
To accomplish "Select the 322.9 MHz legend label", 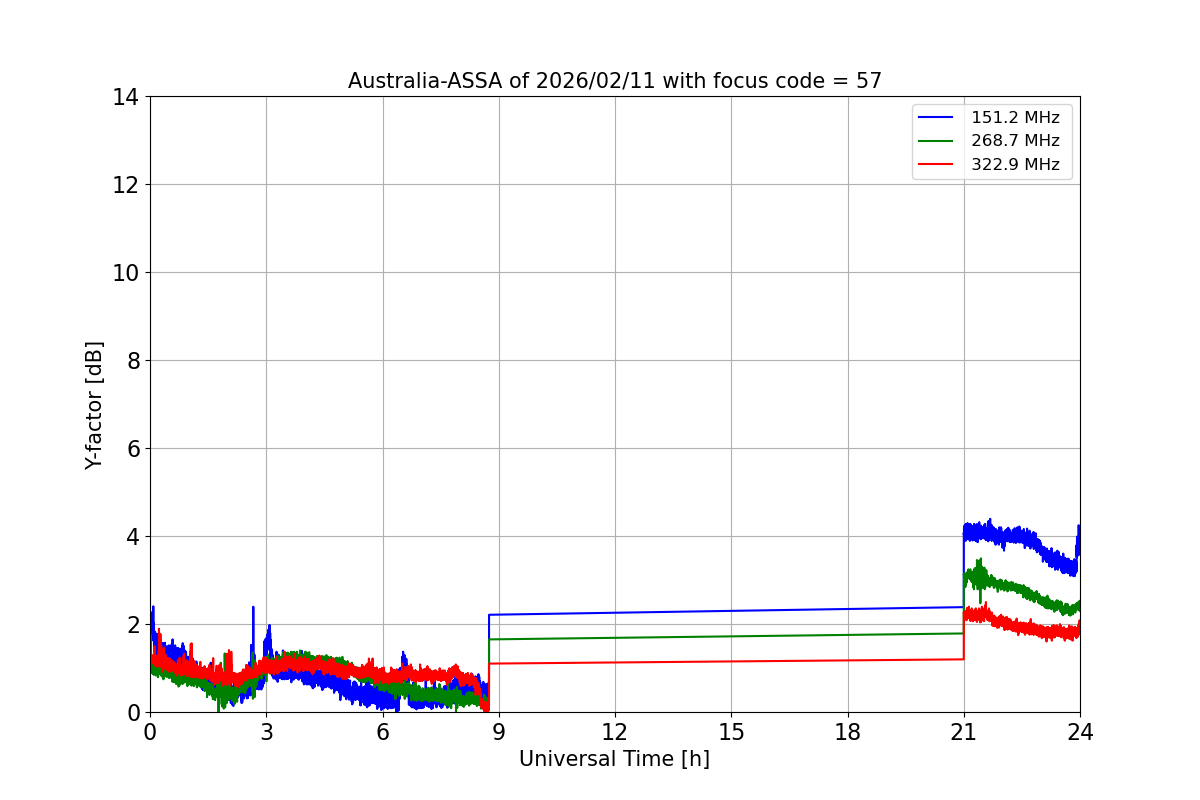I will click(x=1015, y=165).
